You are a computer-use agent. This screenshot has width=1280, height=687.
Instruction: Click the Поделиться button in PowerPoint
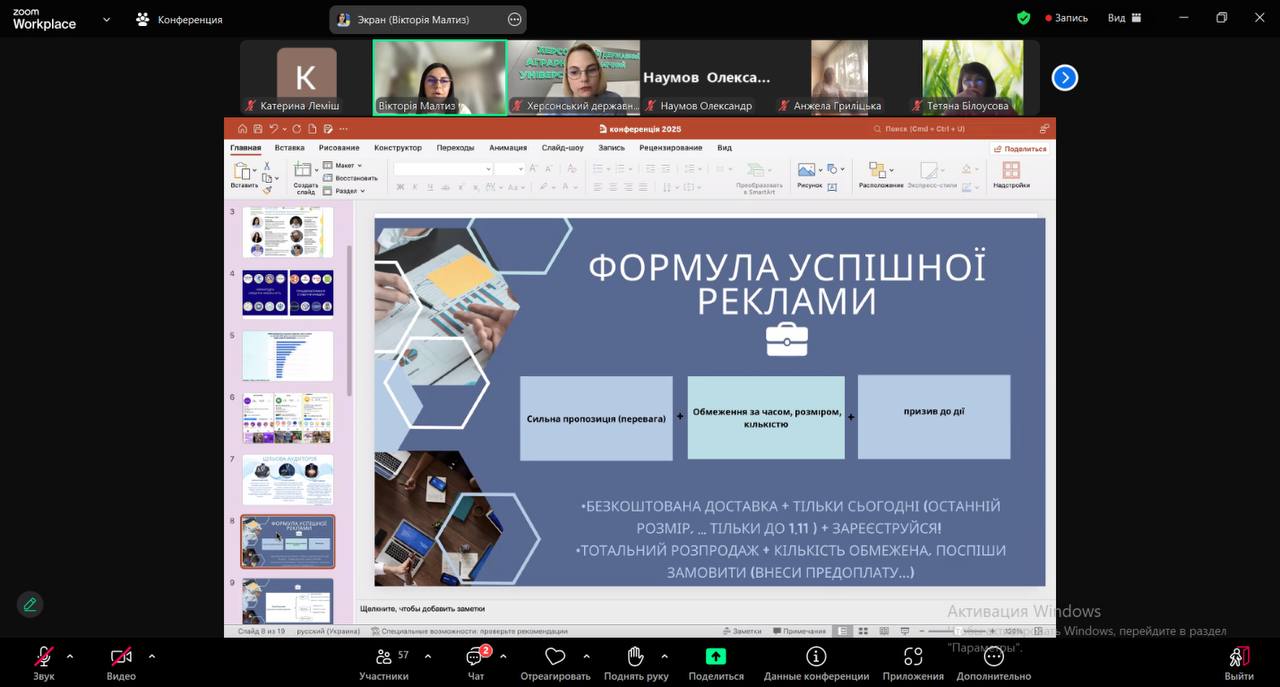pos(1021,149)
